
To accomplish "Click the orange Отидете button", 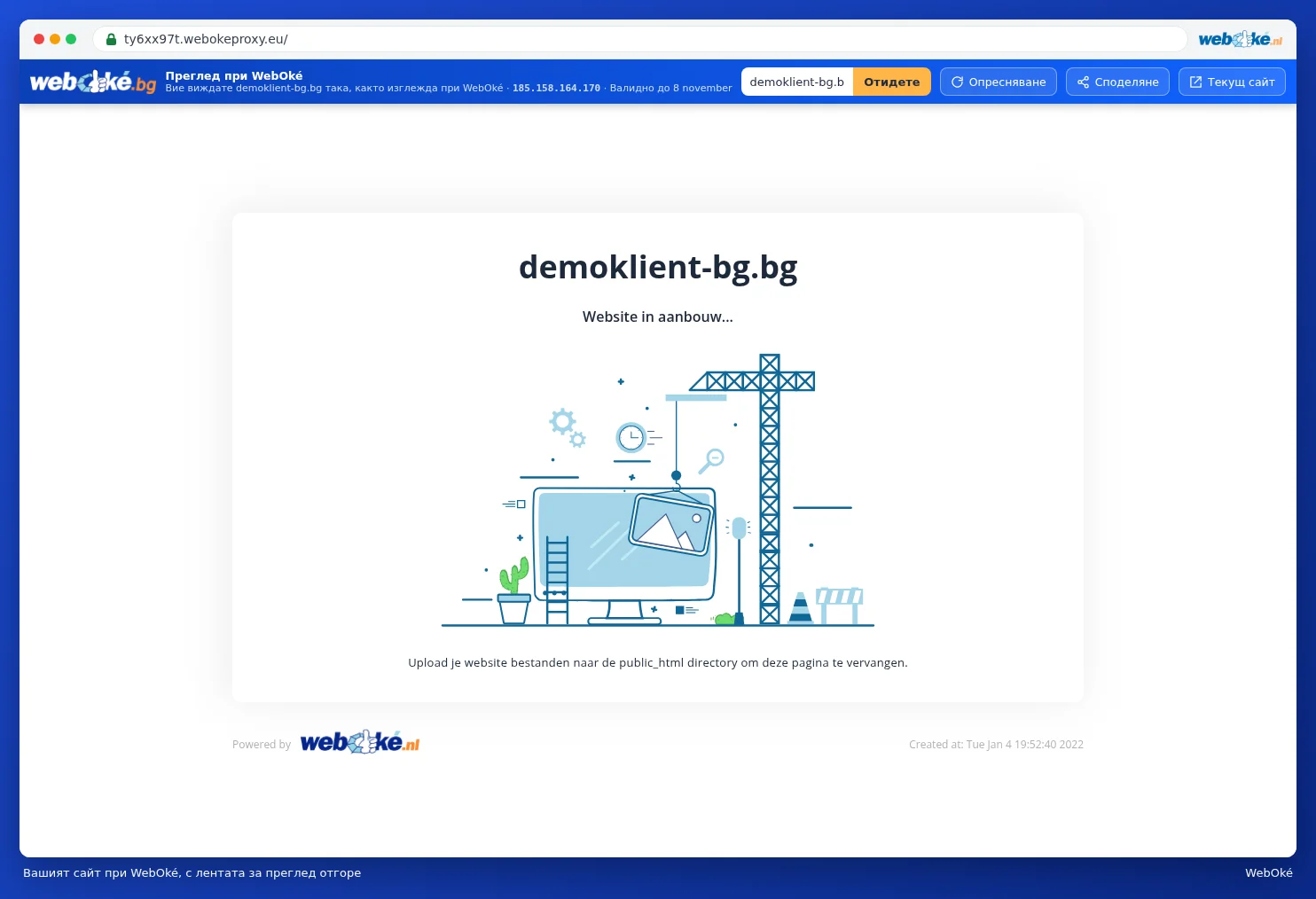I will 892,82.
